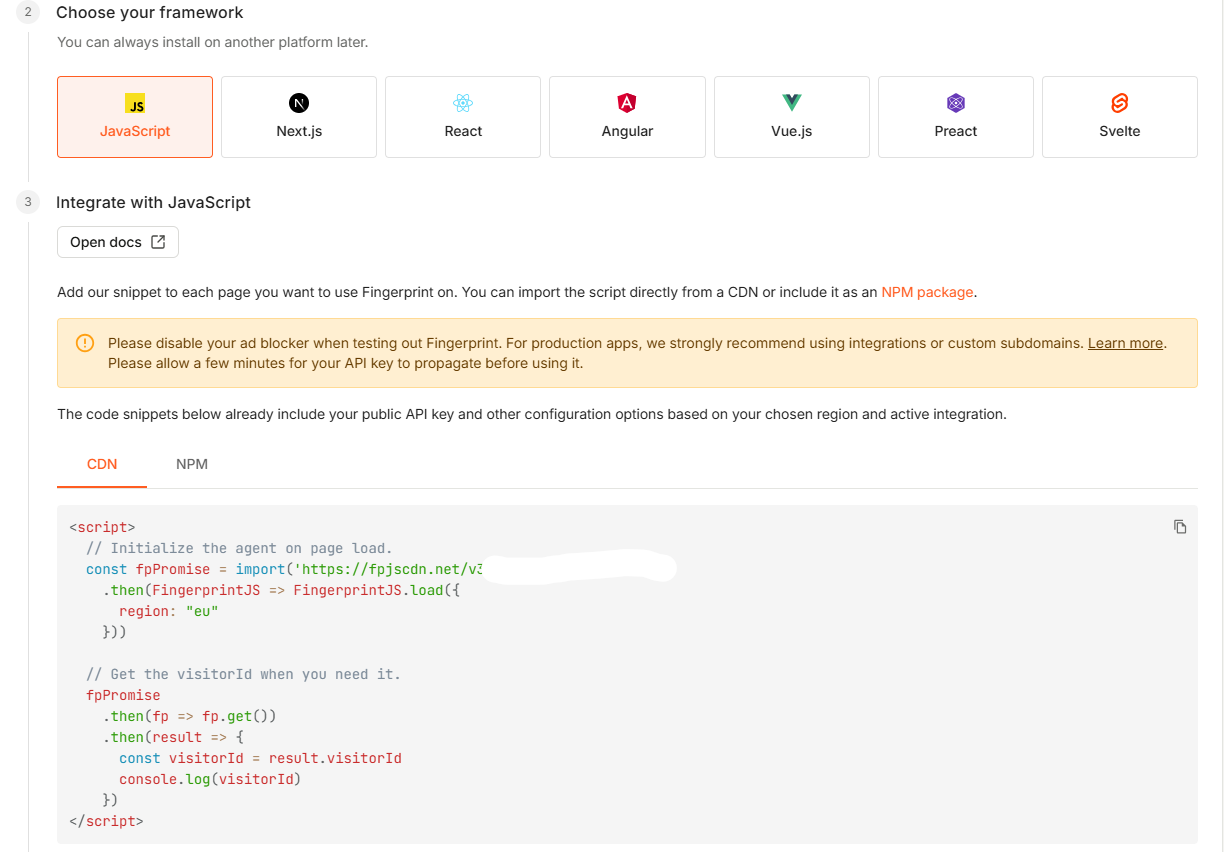Screen dimensions: 1224x852
Task: Click the '.then(FingerprintJS => FingerprintJS.load({' line
Action: 281,590
